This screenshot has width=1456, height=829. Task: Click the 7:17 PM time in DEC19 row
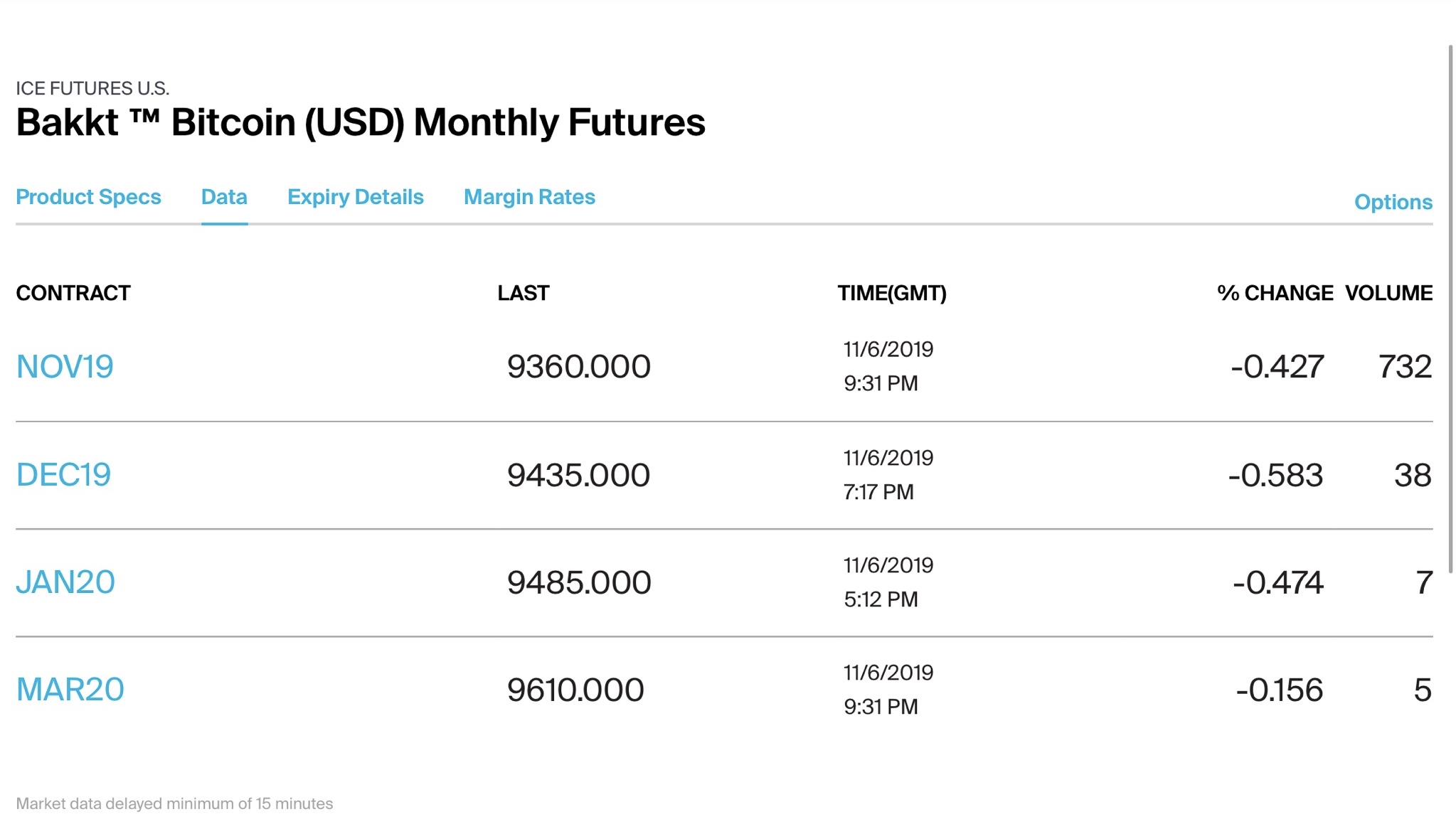(878, 492)
